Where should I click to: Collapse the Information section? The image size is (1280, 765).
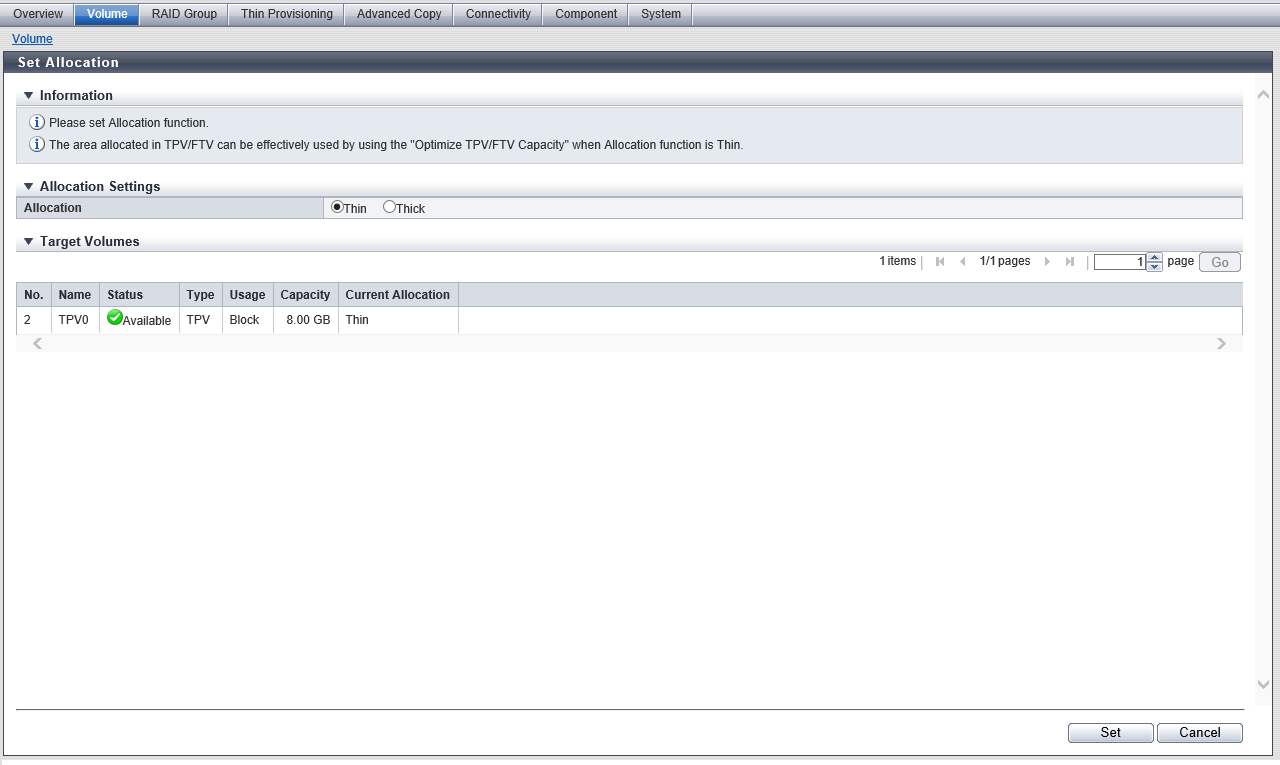click(29, 96)
